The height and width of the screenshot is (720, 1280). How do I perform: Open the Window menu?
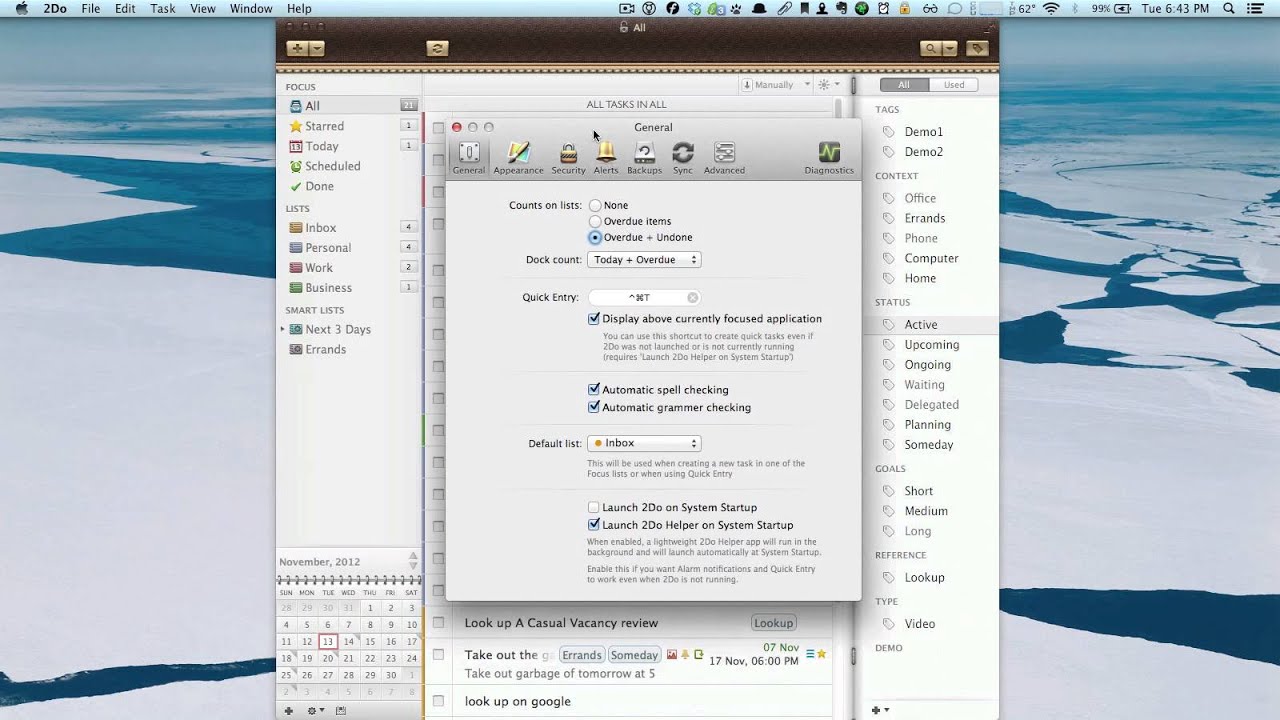251,8
